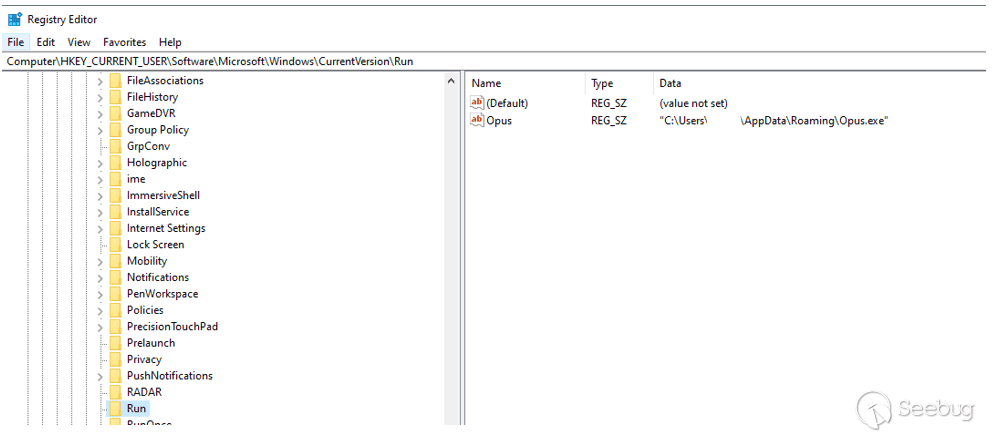Viewport: 1002px width, 437px height.
Task: Open the View menu
Action: (79, 42)
